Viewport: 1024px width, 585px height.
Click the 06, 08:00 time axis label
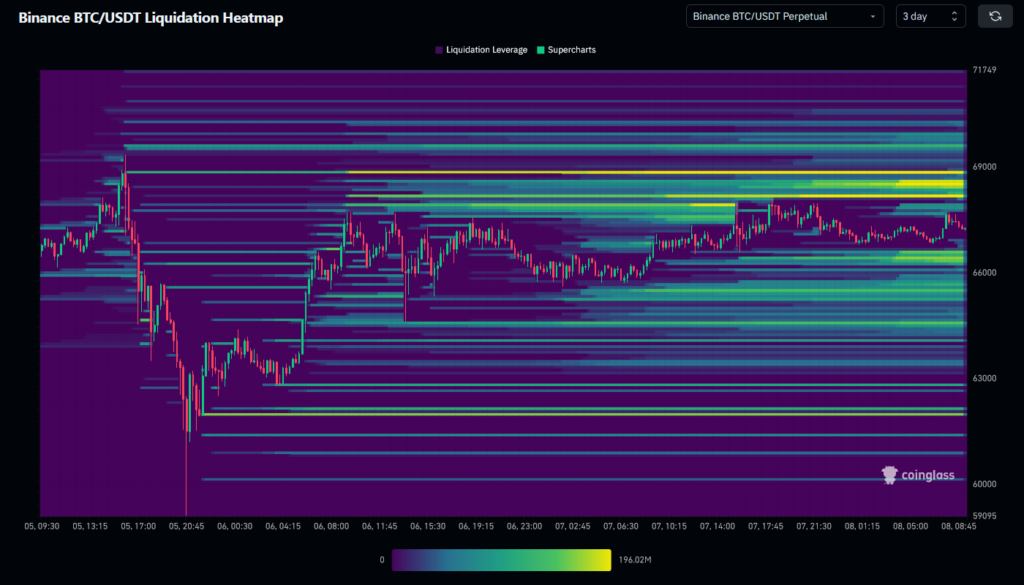331,526
